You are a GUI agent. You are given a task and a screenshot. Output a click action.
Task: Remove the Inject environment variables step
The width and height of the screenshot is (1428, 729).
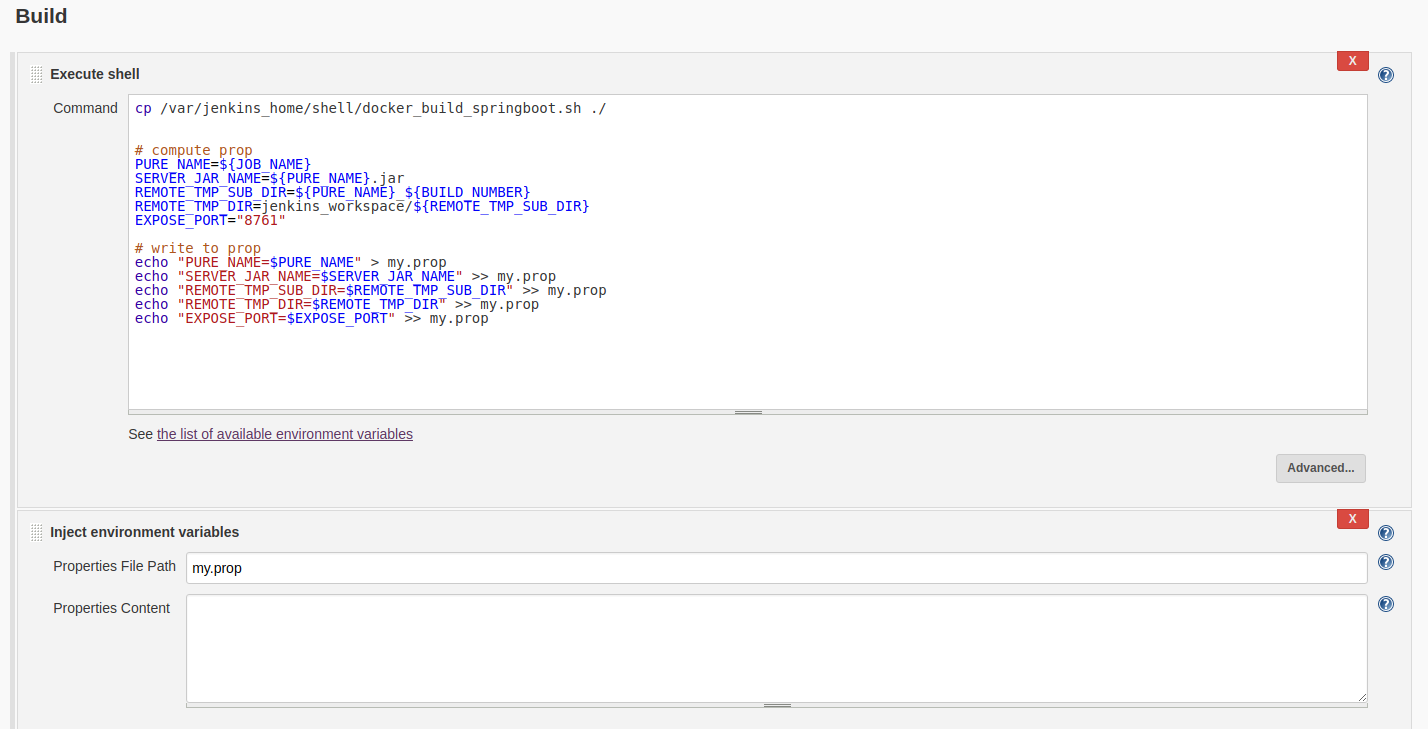1352,519
